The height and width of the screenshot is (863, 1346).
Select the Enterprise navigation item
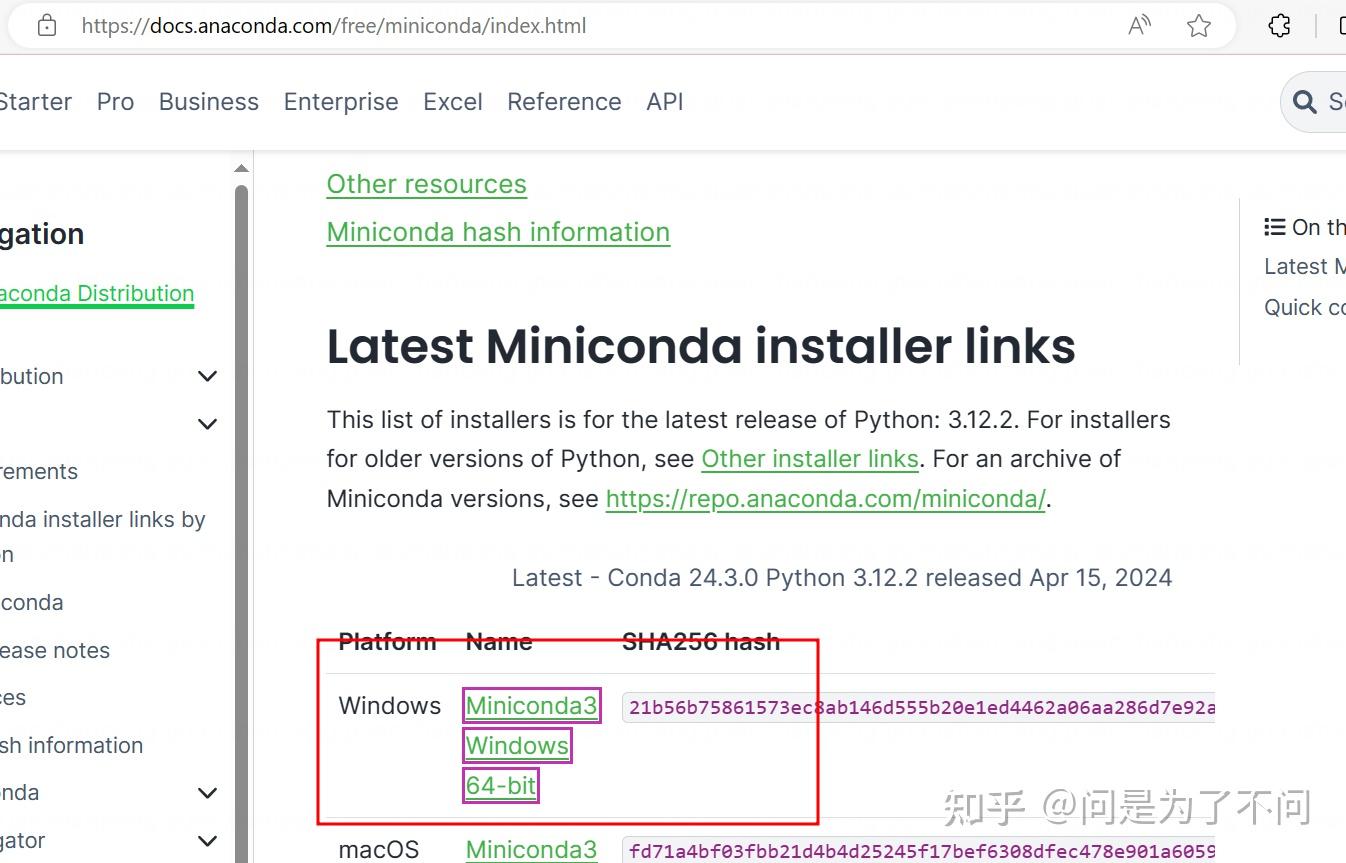point(341,101)
